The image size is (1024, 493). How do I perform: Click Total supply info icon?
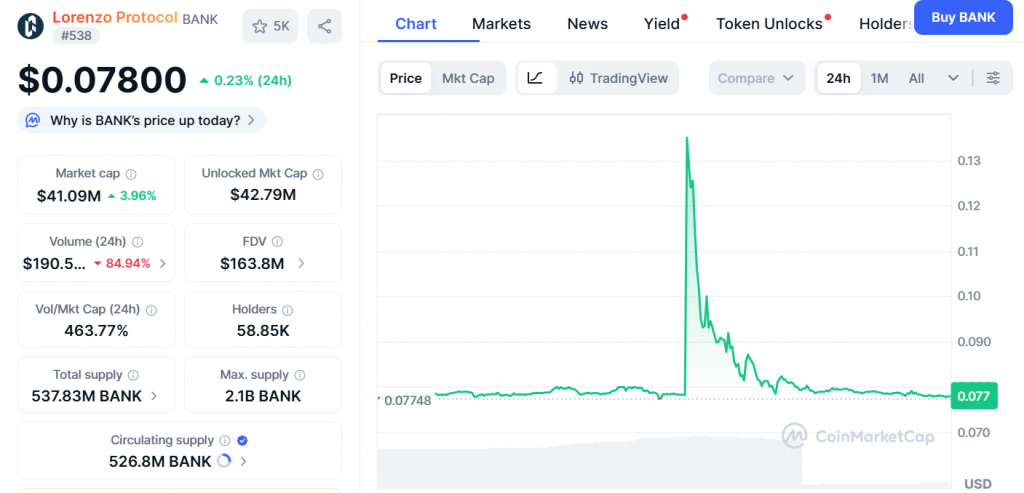click(133, 375)
